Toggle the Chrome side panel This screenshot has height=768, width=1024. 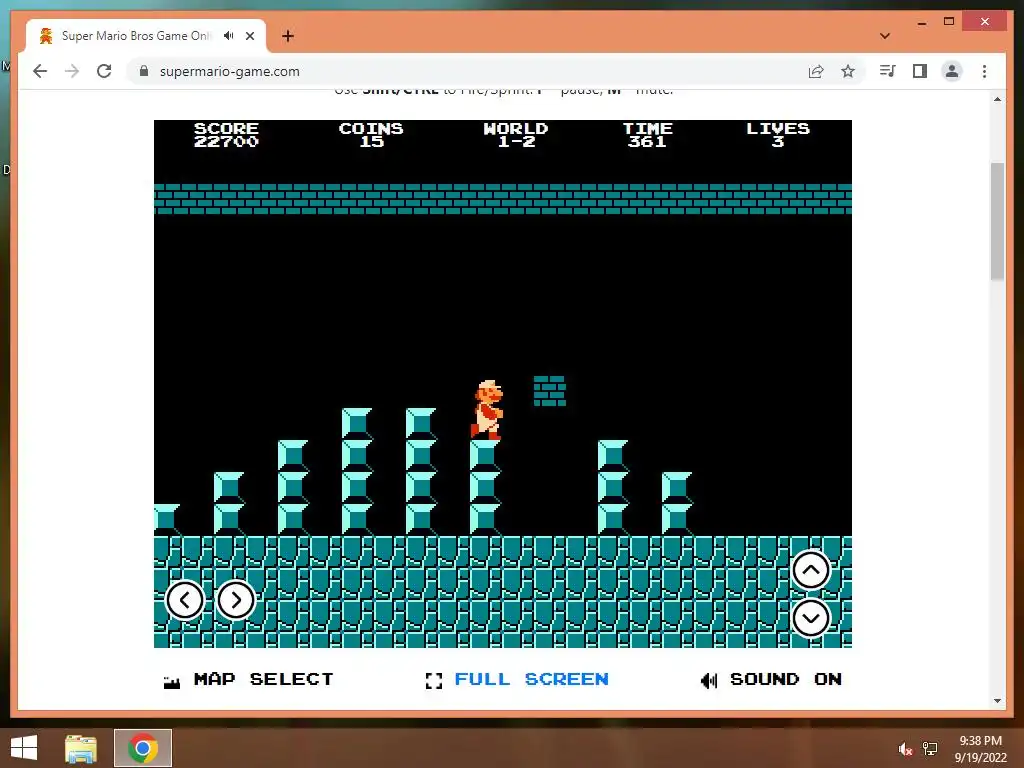coord(920,71)
